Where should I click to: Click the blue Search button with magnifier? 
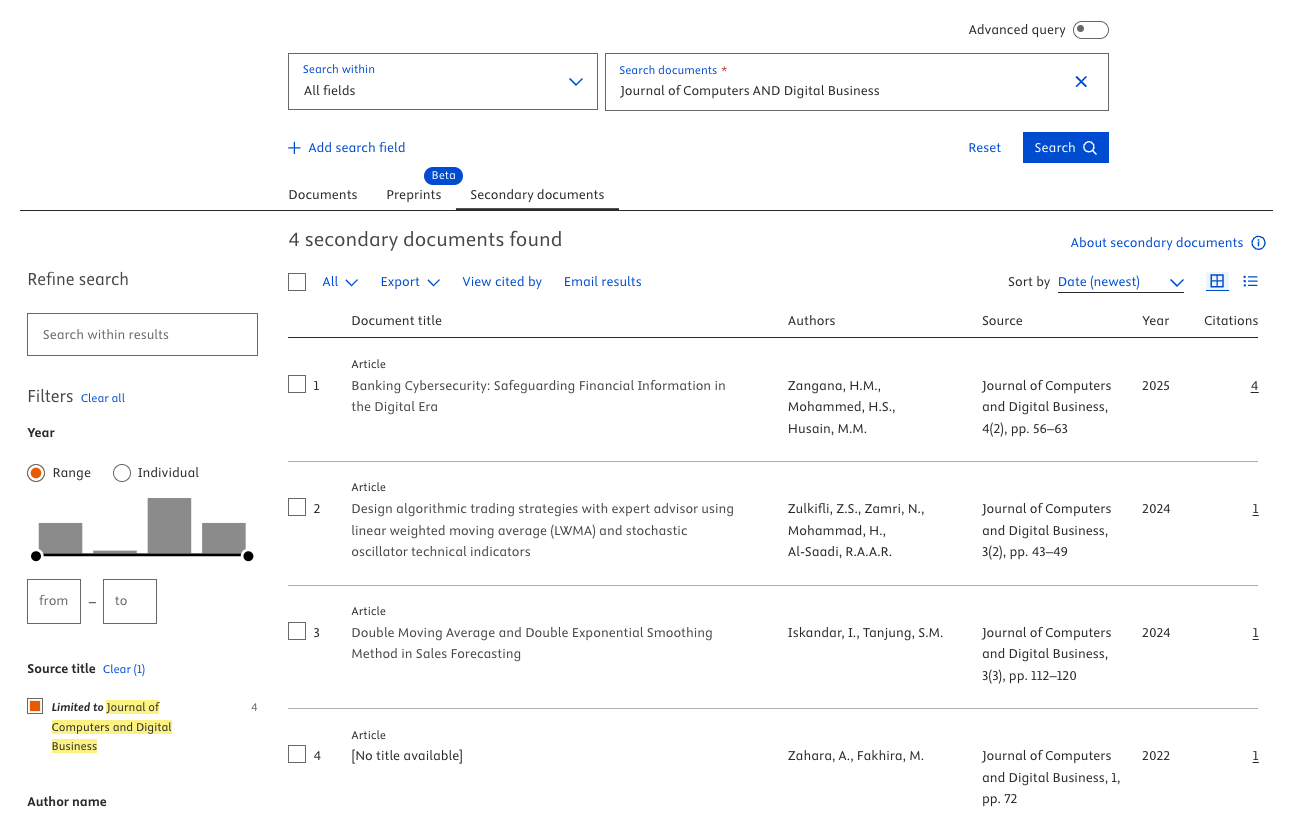point(1065,148)
